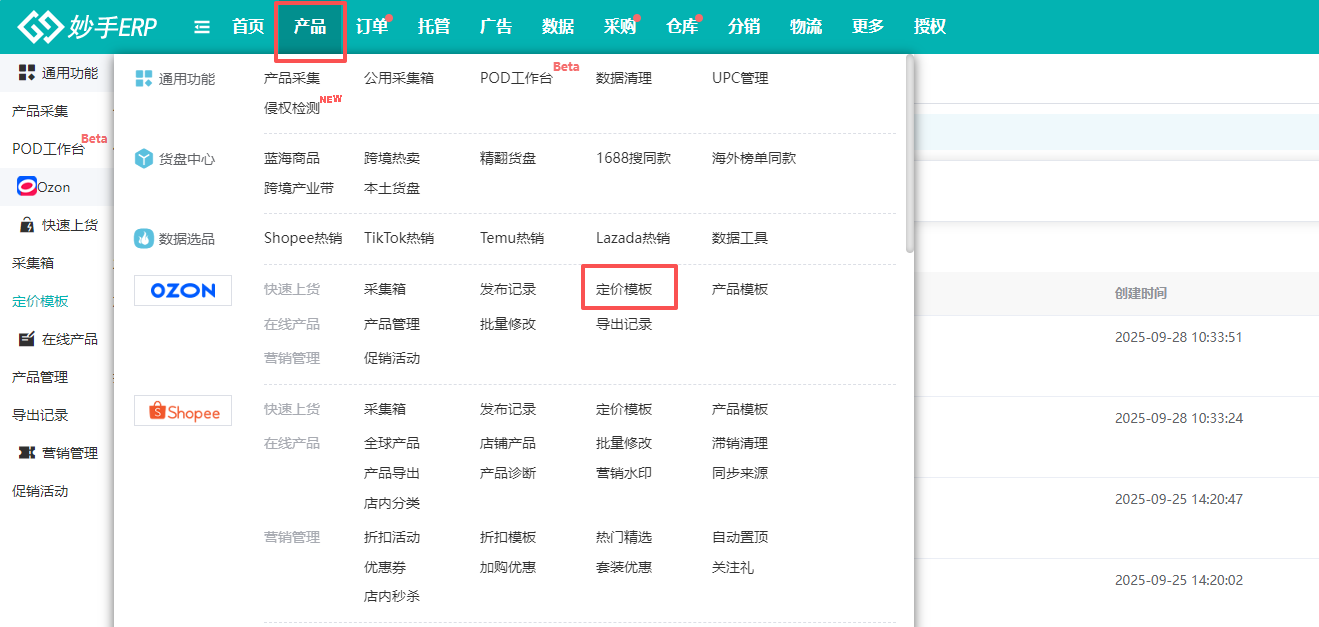
Task: Open Shopee 店铺产品 link
Action: click(508, 443)
